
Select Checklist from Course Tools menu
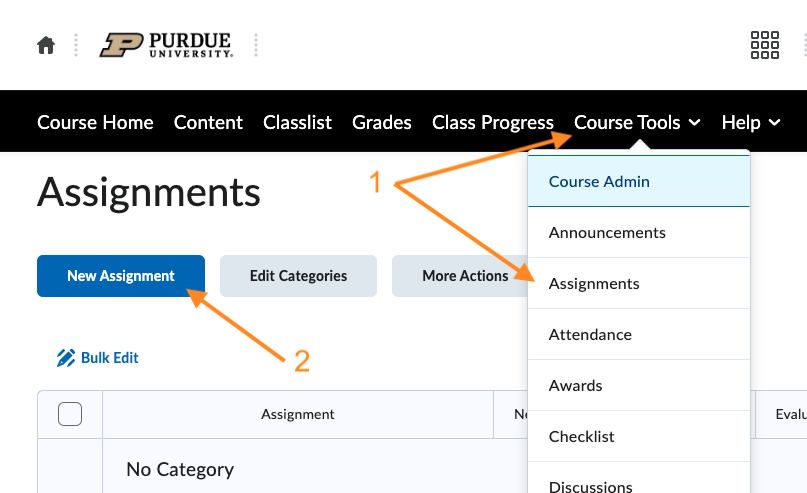point(582,437)
